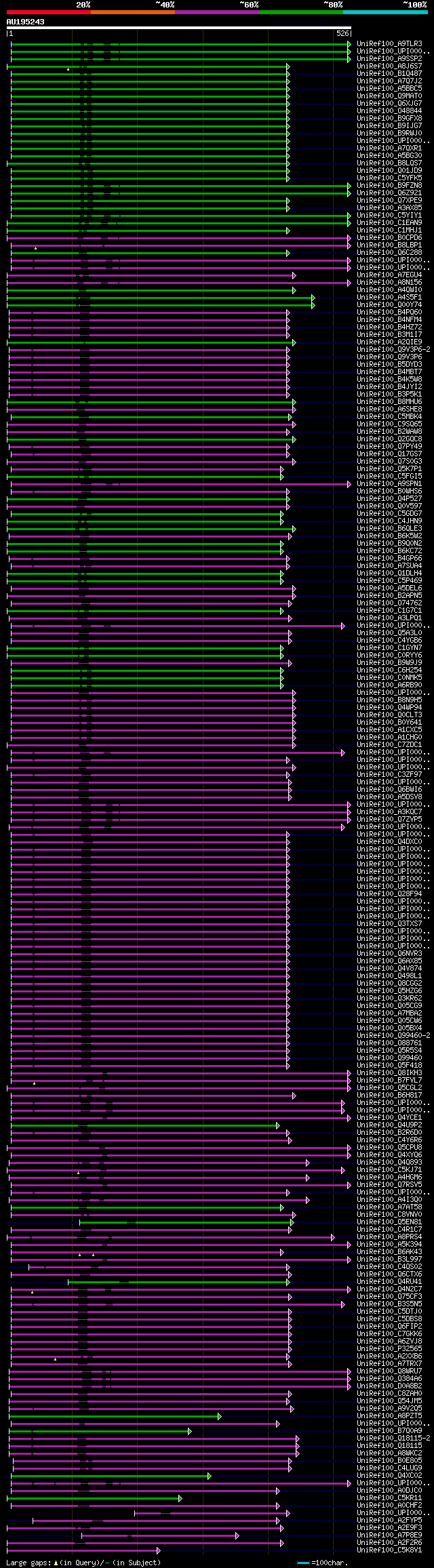Click the UniRef100_C5YIY1 label
This screenshot has width=434, height=1568.
(x=389, y=216)
